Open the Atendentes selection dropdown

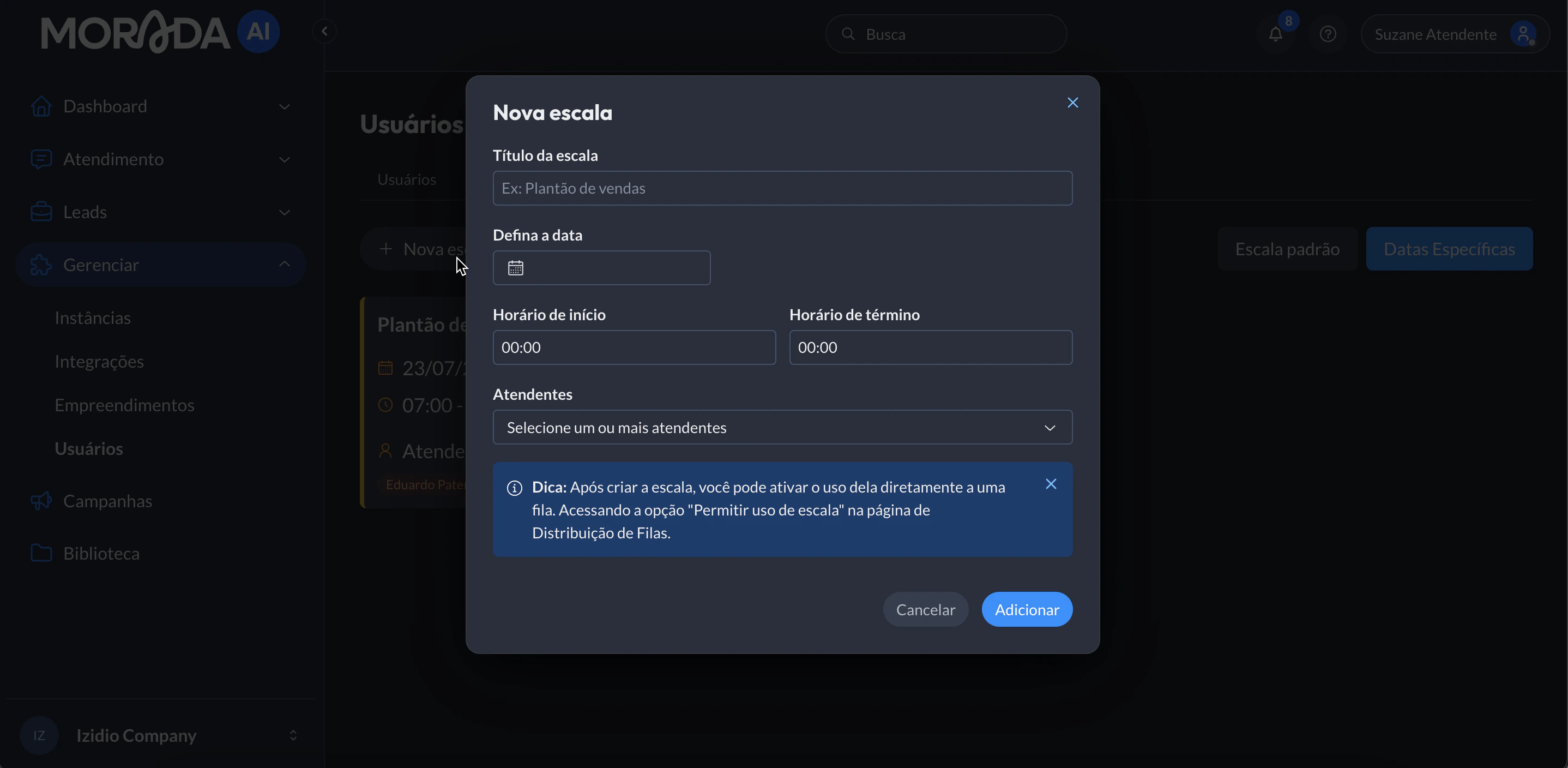pos(782,428)
